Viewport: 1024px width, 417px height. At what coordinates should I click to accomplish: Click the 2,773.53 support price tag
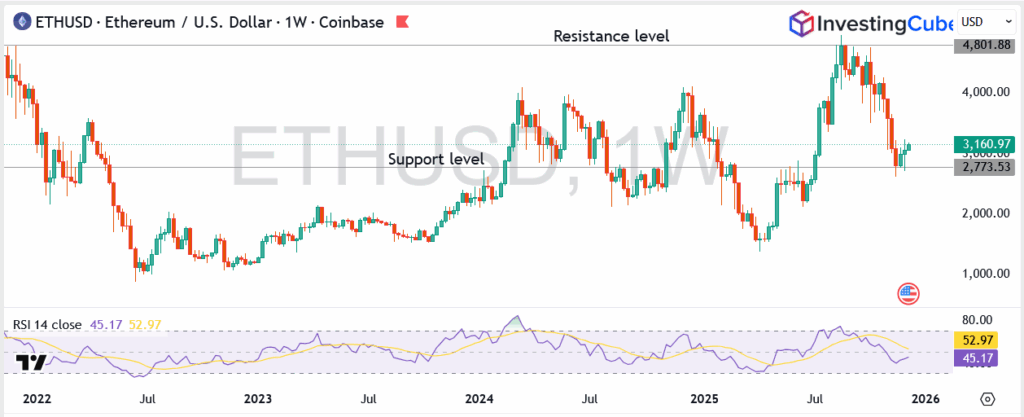(x=983, y=168)
